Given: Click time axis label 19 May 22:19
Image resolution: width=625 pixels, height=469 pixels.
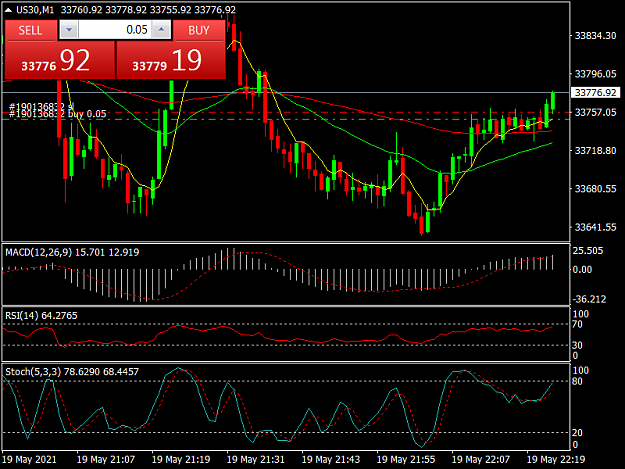Looking at the screenshot, I should [x=556, y=459].
